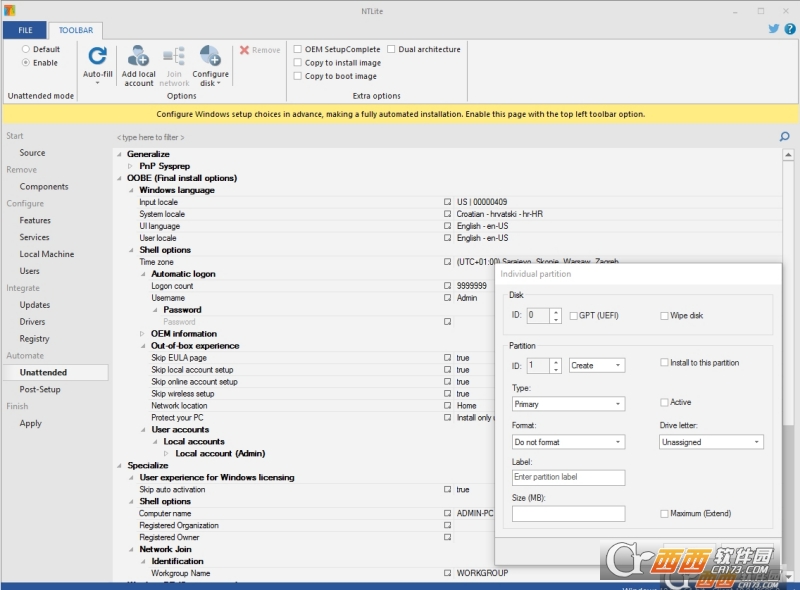Screen dimensions: 800x590
Task: Expand the OEM information node
Action: (x=142, y=334)
